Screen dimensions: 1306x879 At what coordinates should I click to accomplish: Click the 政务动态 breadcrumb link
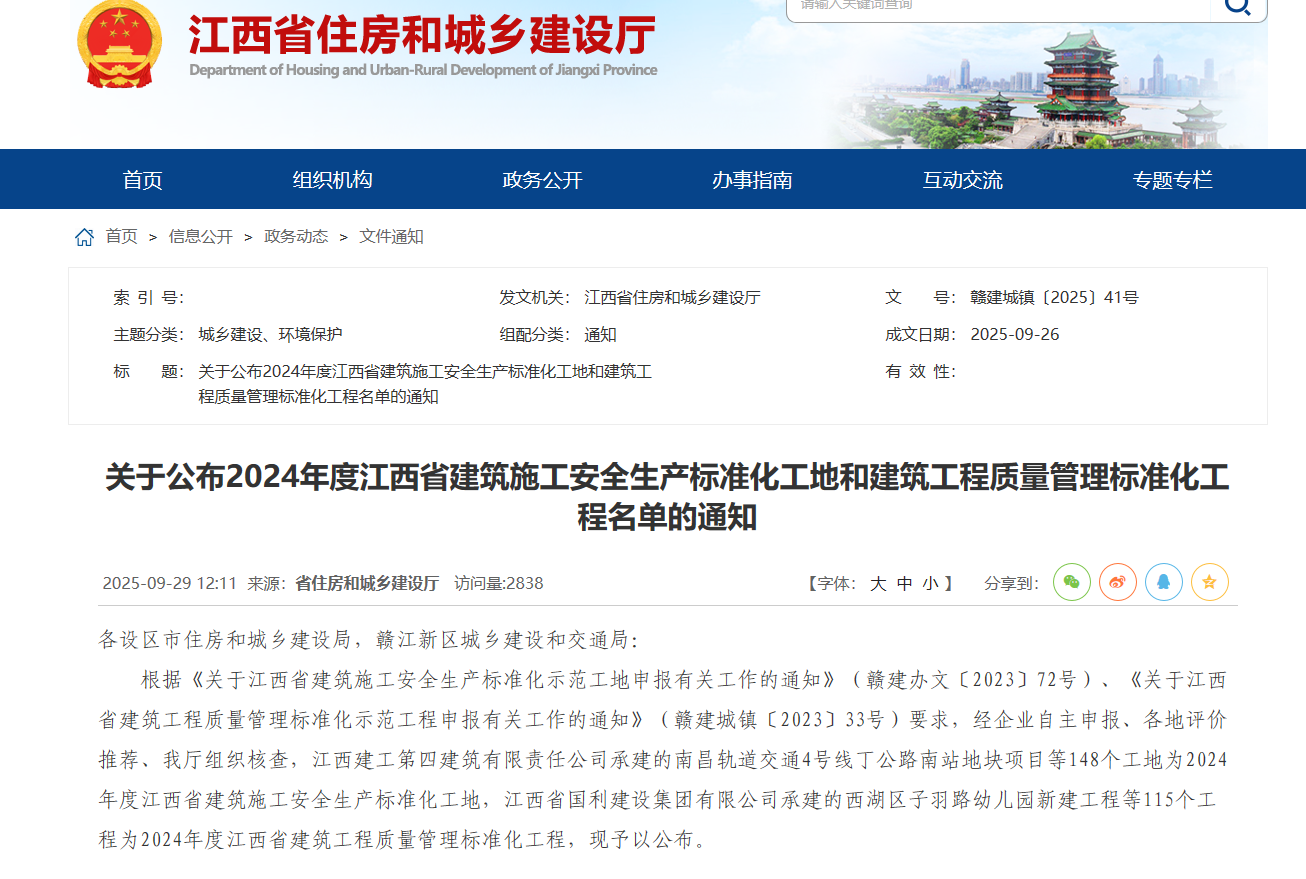(x=296, y=237)
